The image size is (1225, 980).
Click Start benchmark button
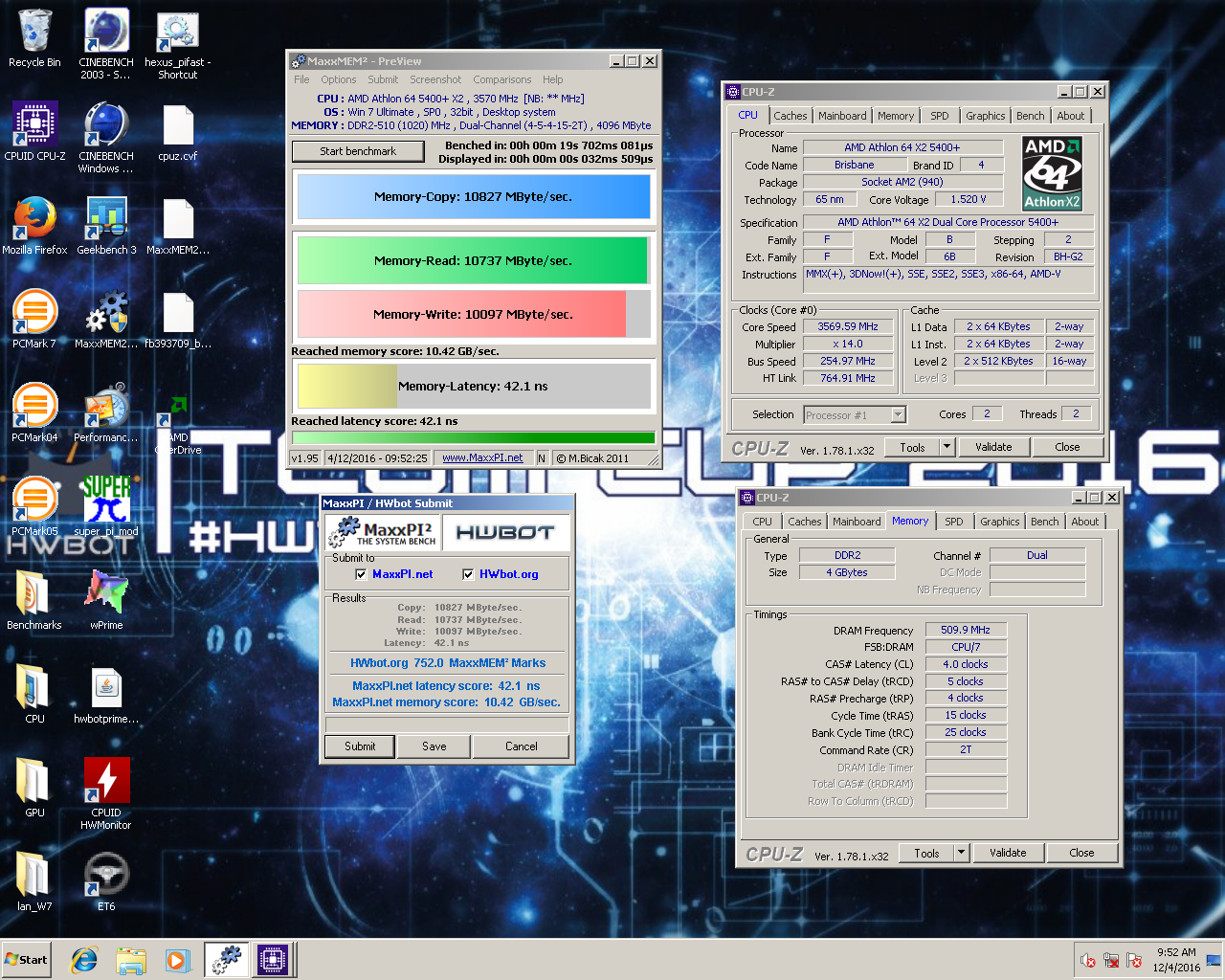click(358, 151)
